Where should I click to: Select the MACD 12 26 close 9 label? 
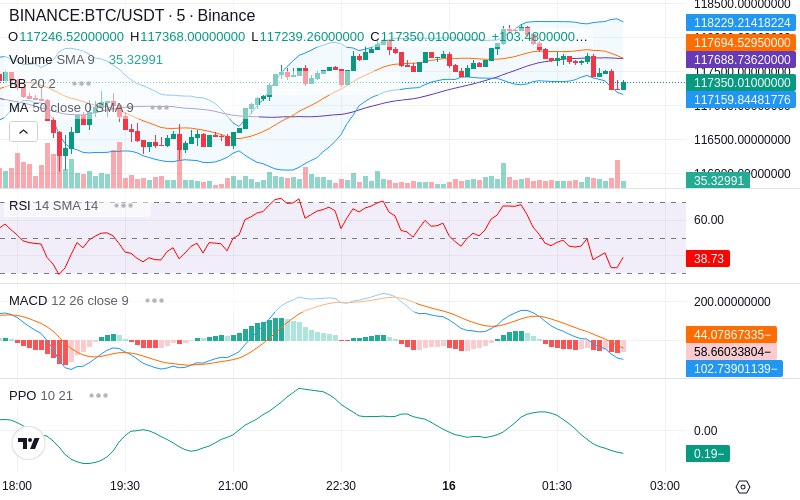69,301
